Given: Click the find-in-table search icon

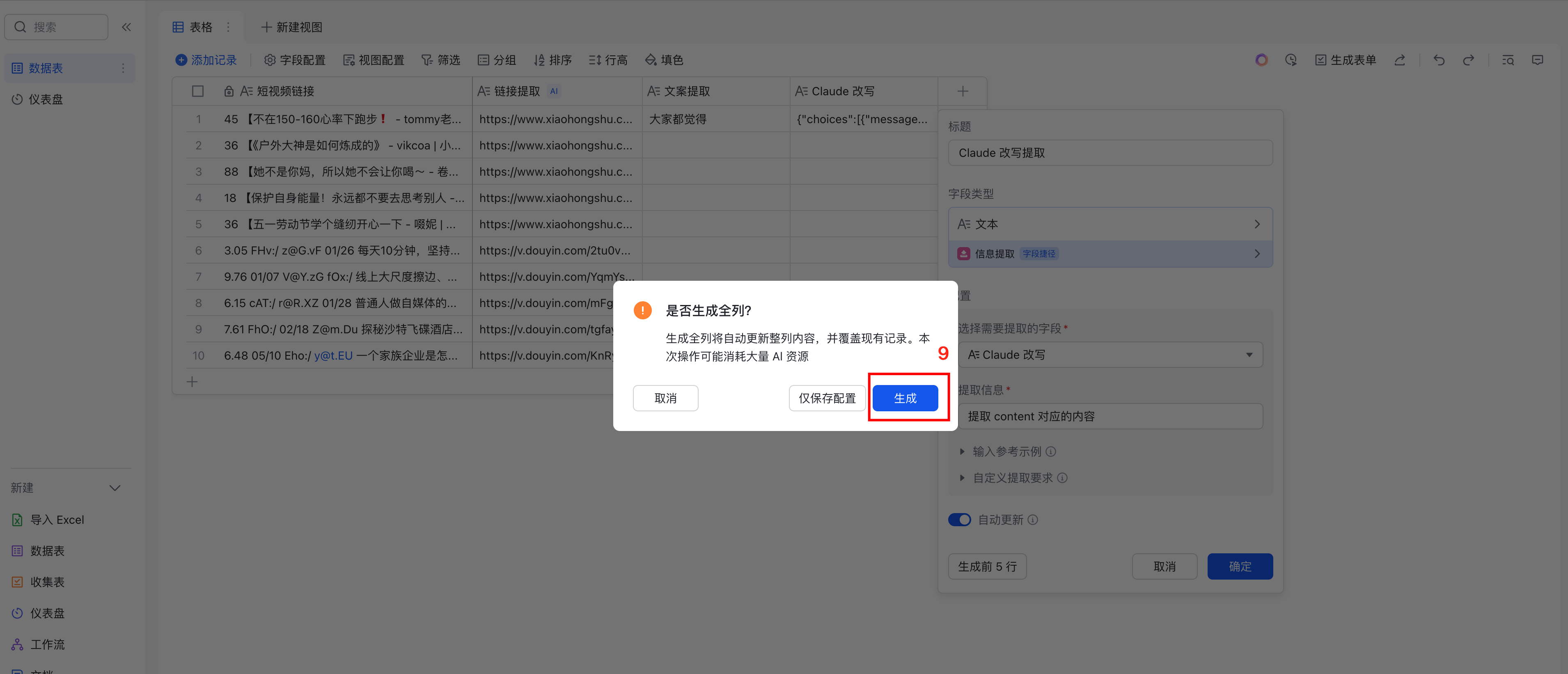Looking at the screenshot, I should [1508, 60].
